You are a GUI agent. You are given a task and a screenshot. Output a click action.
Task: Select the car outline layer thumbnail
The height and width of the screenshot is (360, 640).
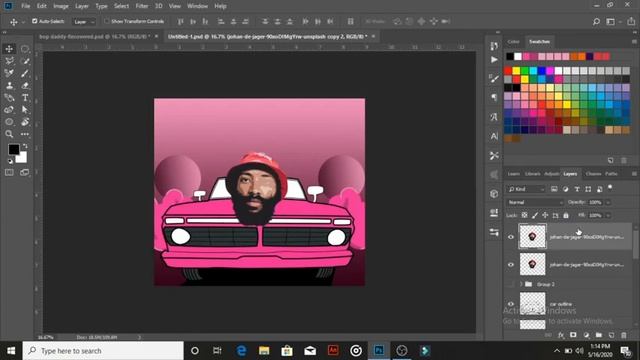click(532, 303)
